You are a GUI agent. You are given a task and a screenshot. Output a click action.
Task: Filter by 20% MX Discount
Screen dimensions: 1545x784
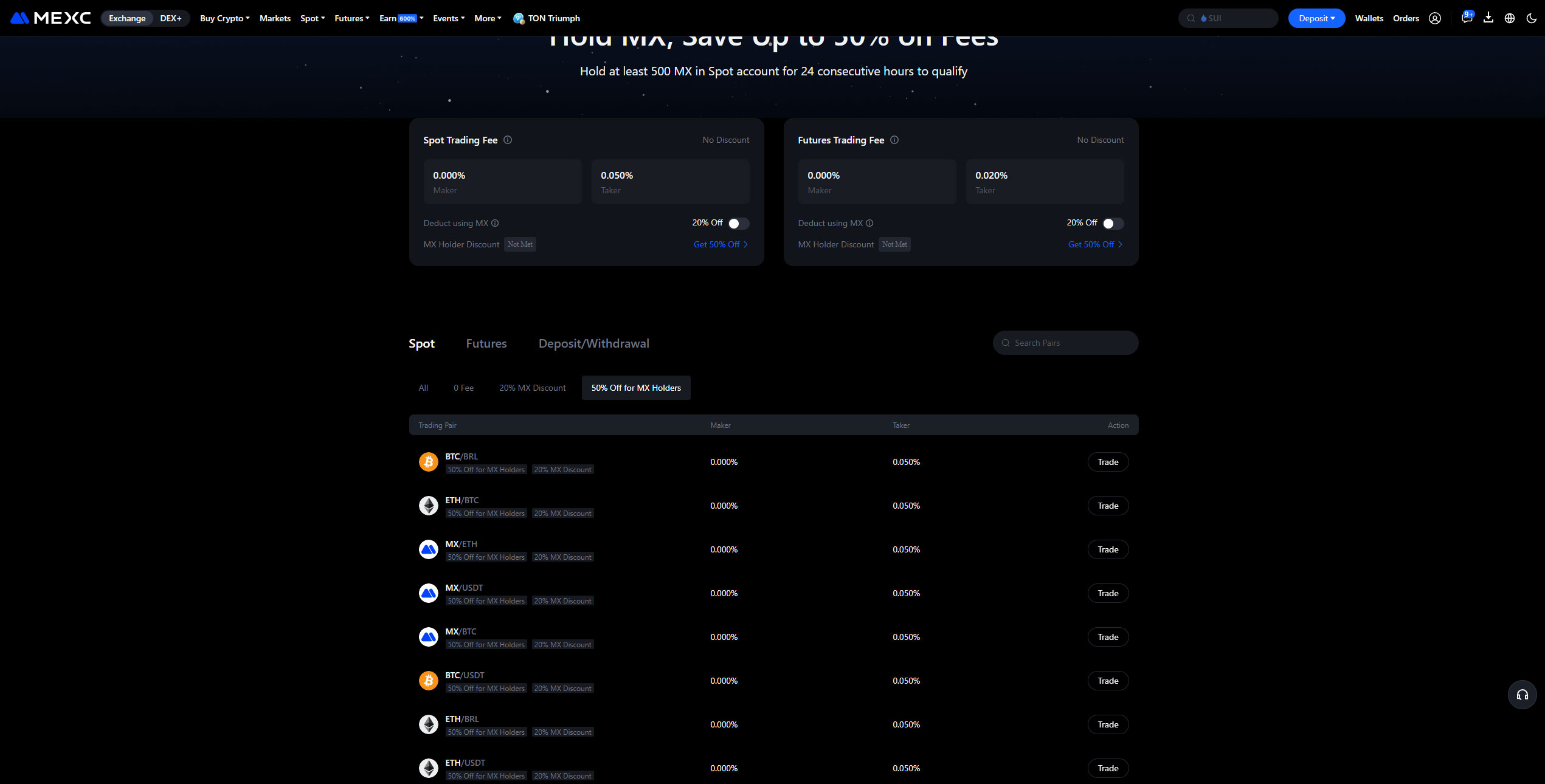pyautogui.click(x=533, y=388)
